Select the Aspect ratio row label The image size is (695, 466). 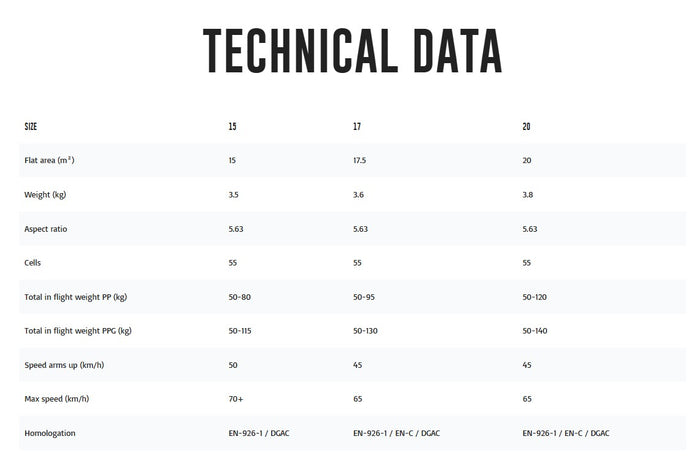click(46, 229)
